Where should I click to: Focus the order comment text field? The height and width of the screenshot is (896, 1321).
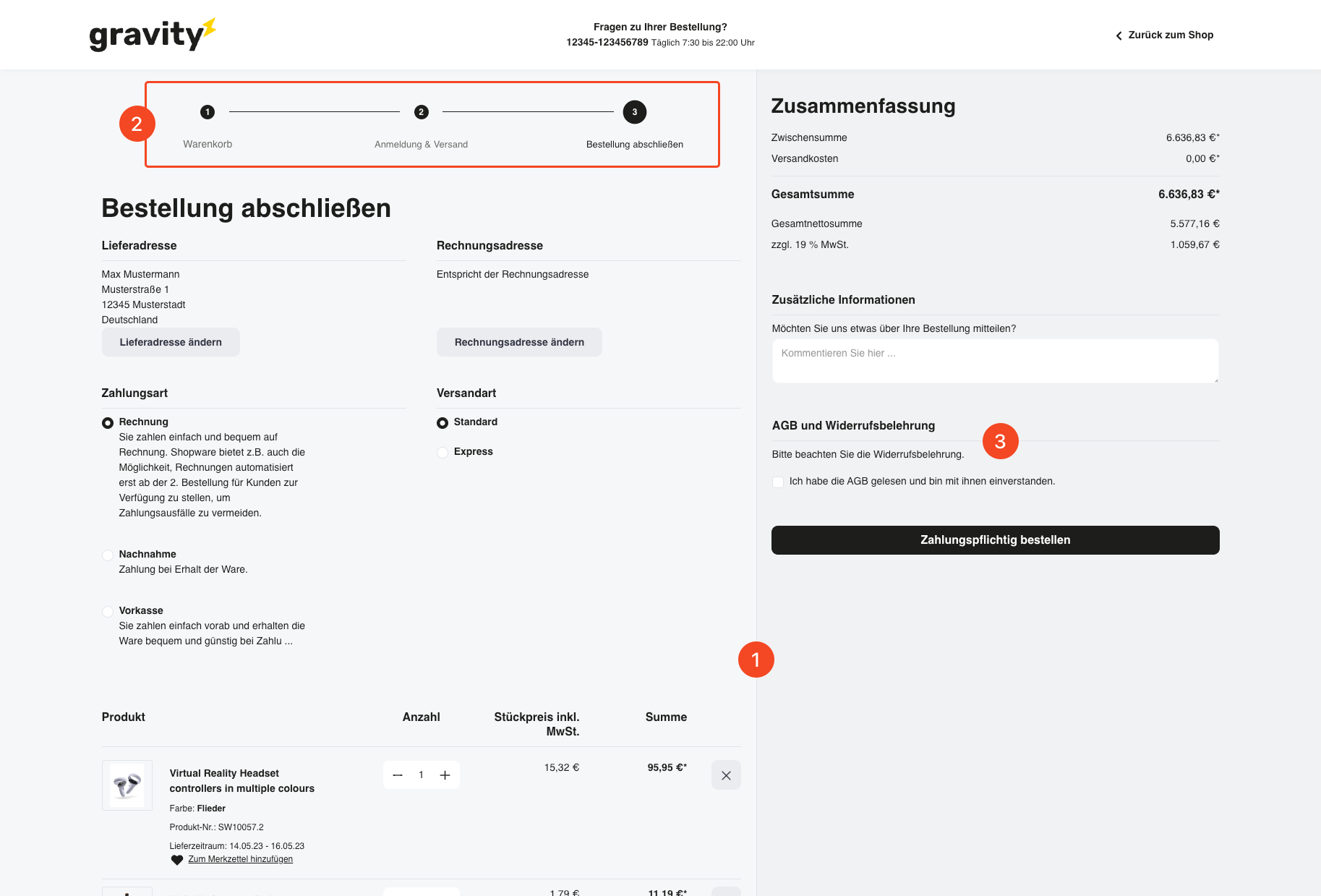[995, 361]
